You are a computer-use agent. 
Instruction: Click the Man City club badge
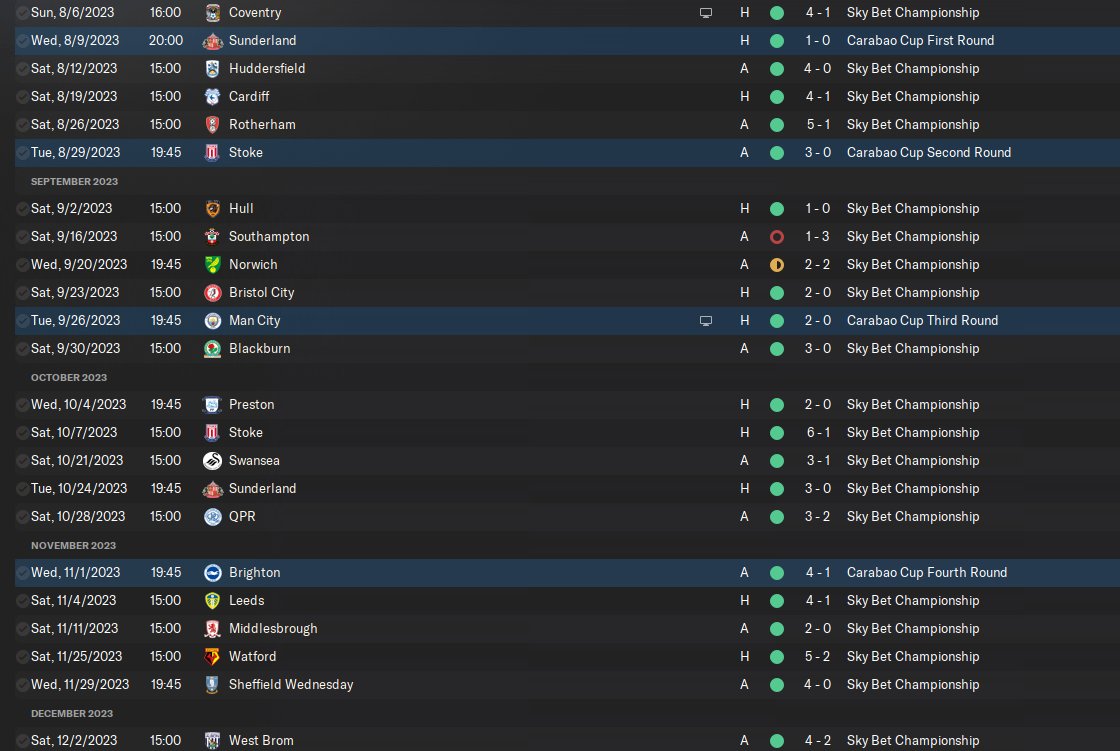212,321
